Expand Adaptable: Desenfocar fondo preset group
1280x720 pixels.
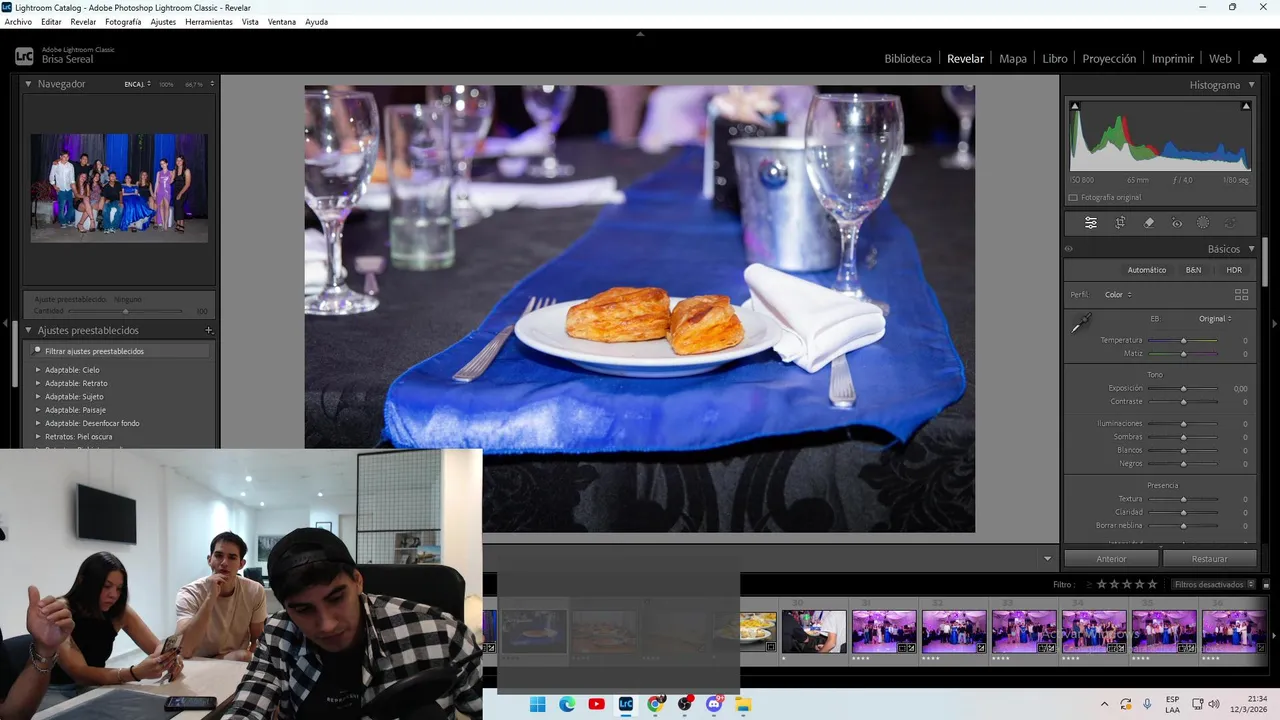click(x=38, y=423)
